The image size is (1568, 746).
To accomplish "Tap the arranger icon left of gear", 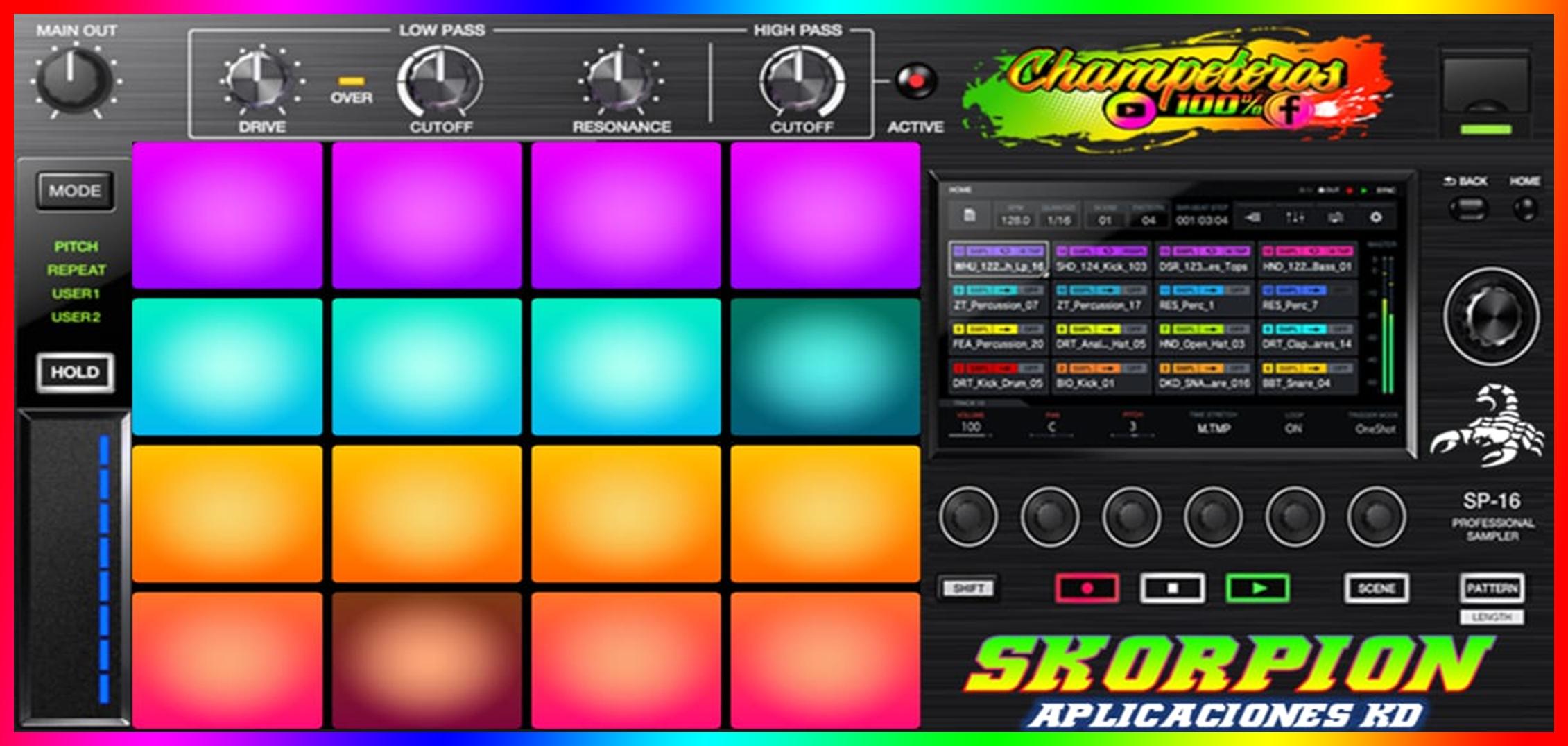I will (x=1335, y=218).
